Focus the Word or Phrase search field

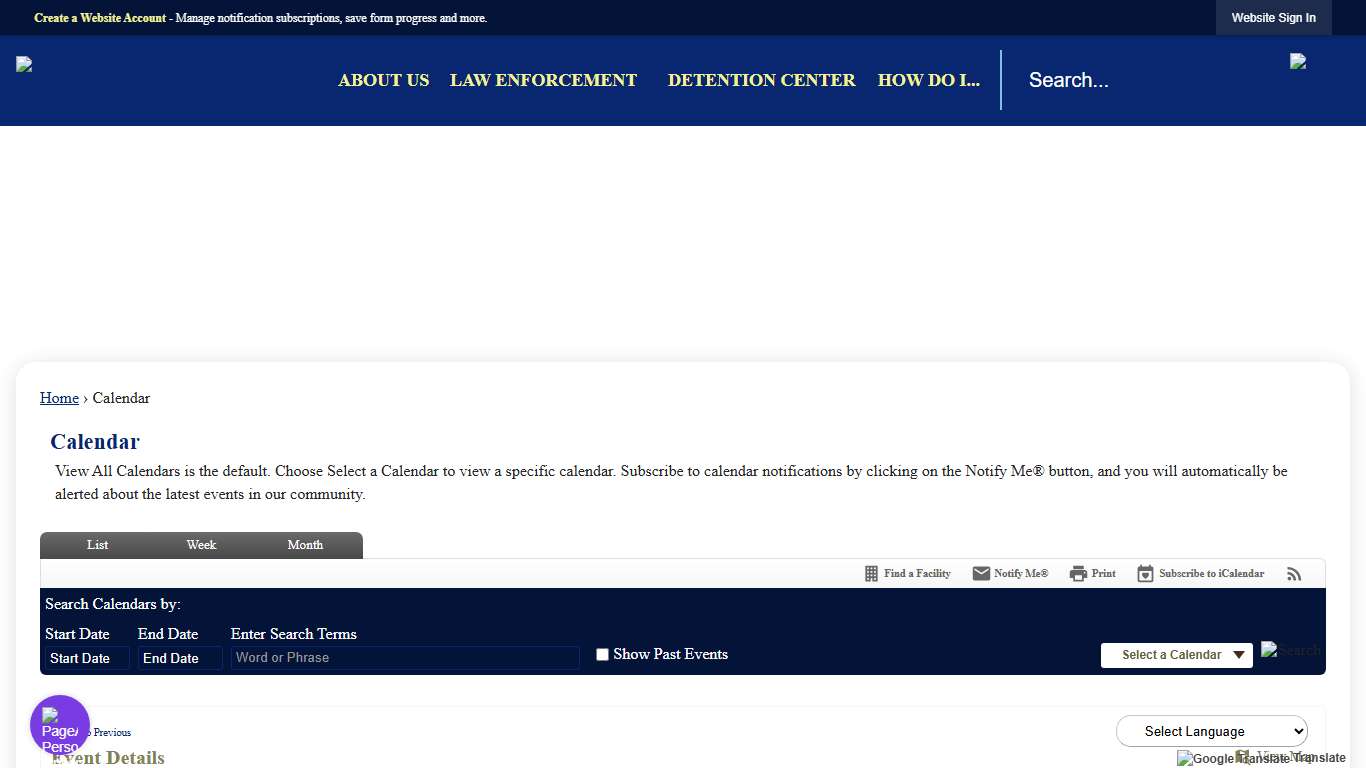click(x=404, y=658)
